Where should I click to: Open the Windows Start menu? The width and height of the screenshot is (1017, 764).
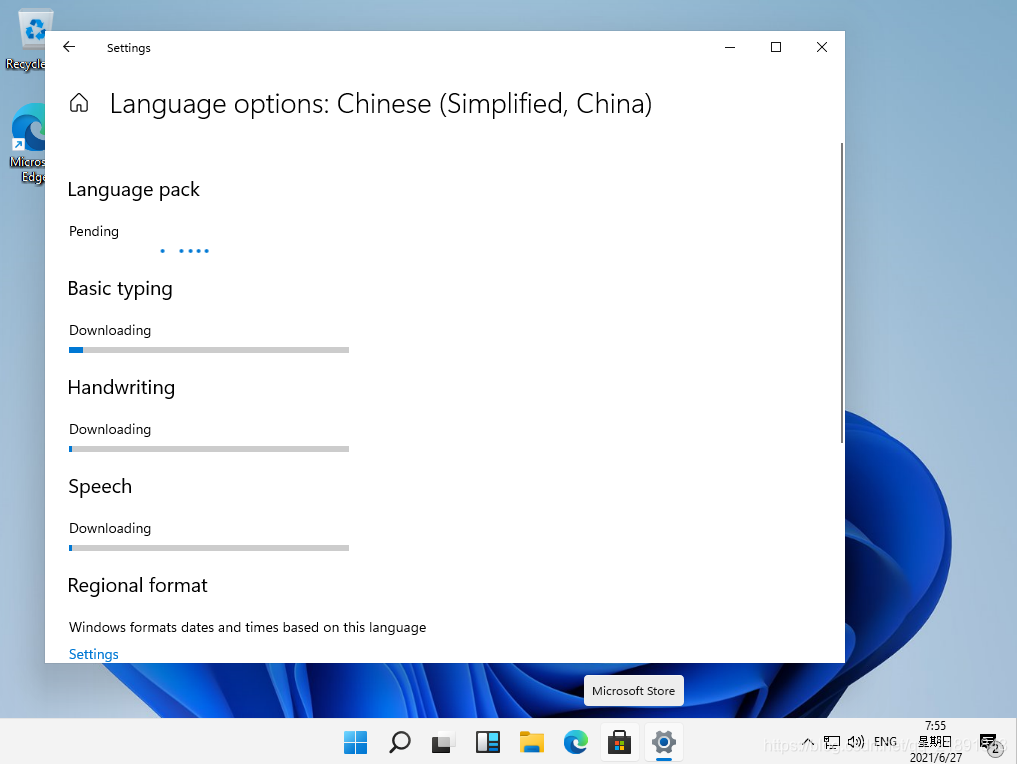coord(355,742)
